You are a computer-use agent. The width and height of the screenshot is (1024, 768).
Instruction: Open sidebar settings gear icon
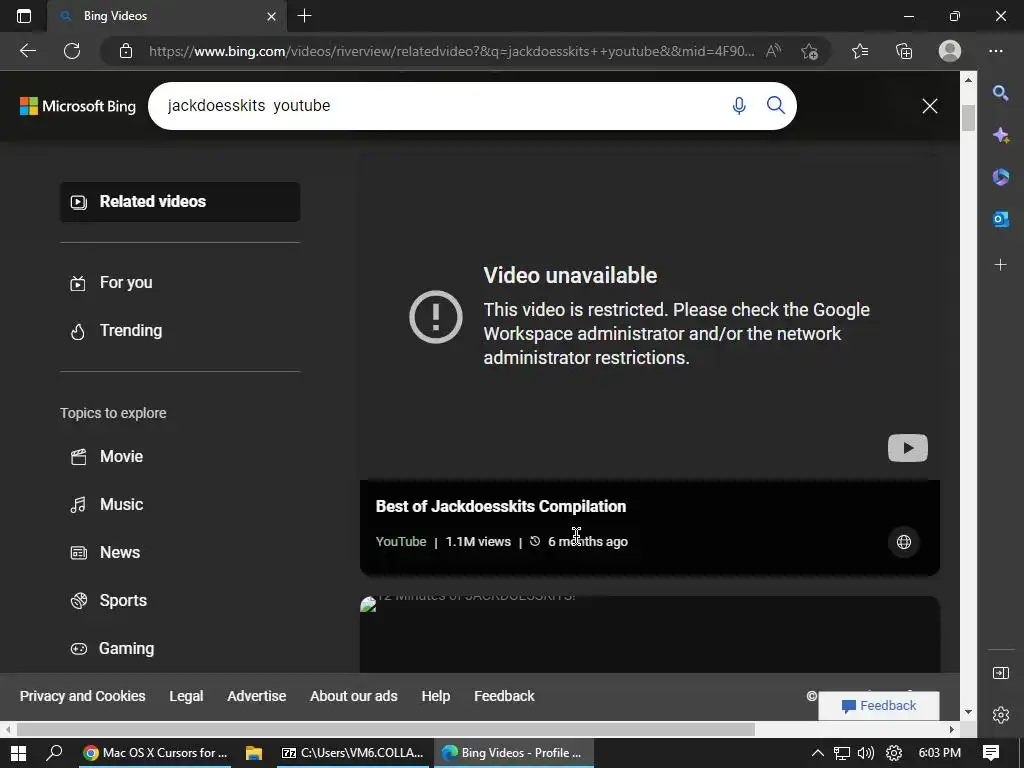click(x=1000, y=715)
